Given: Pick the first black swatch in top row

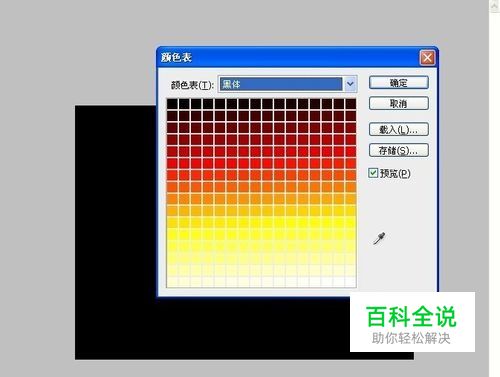Looking at the screenshot, I should [172, 104].
